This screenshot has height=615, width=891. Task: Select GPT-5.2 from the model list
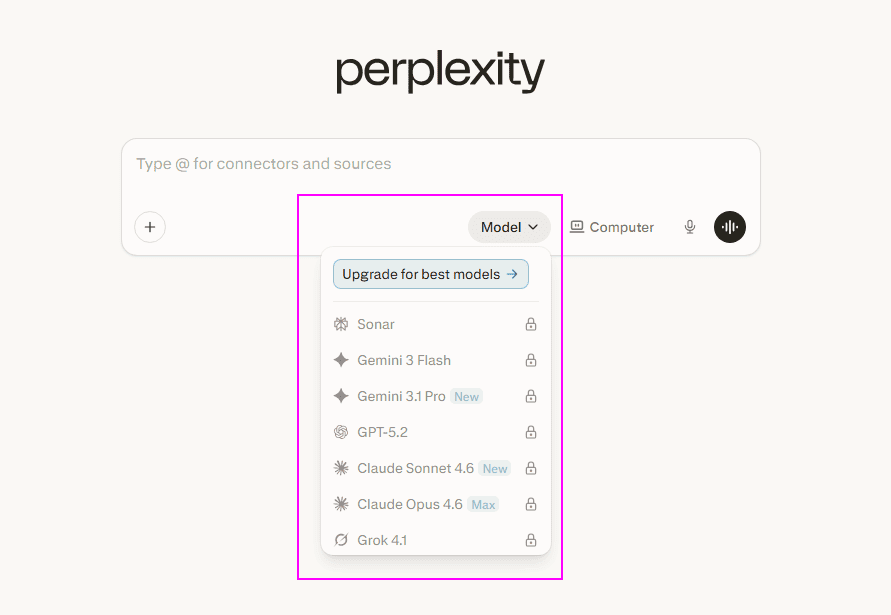point(383,432)
